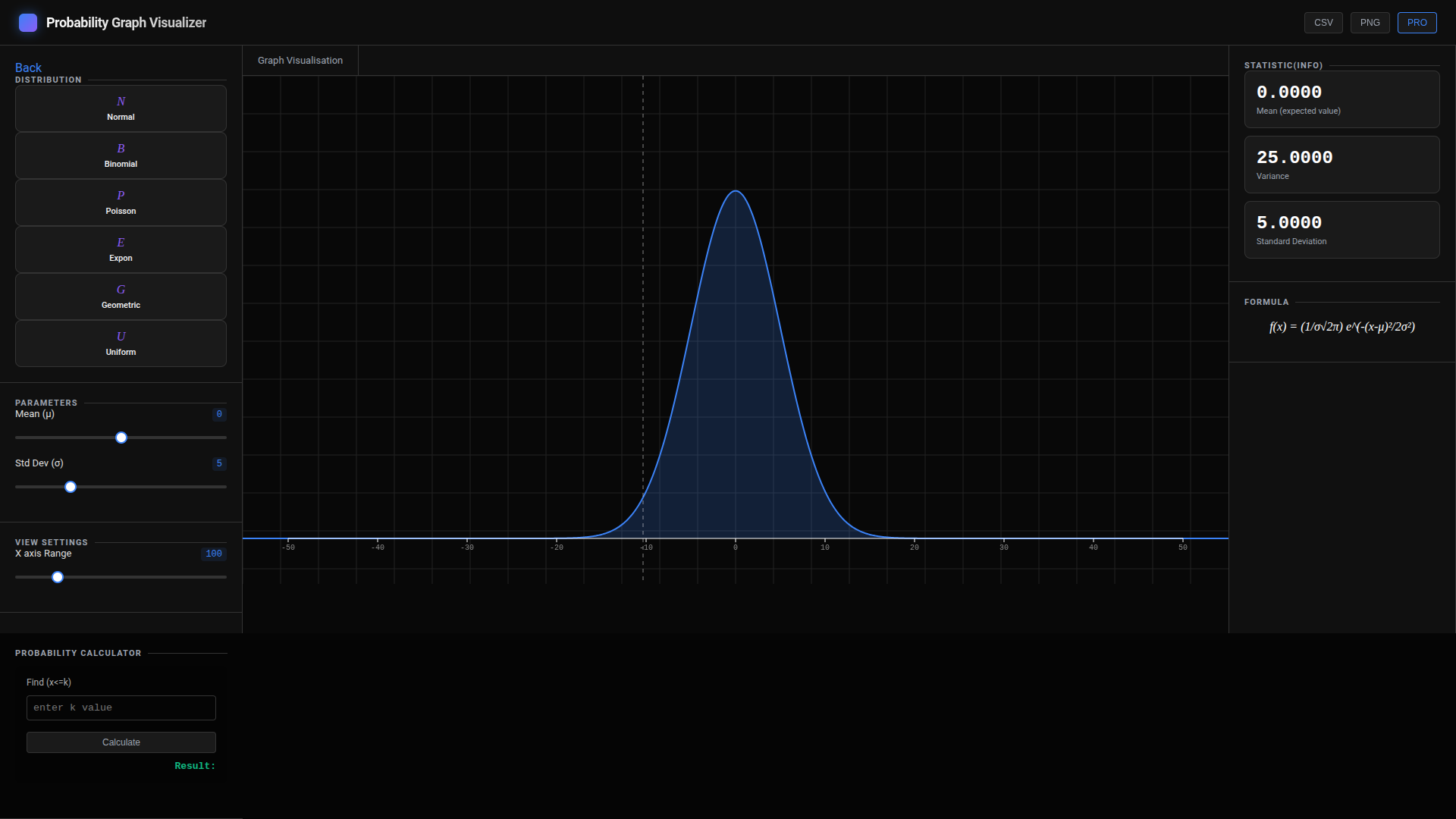Export image with the PNG button
1456x819 pixels.
pyautogui.click(x=1370, y=23)
